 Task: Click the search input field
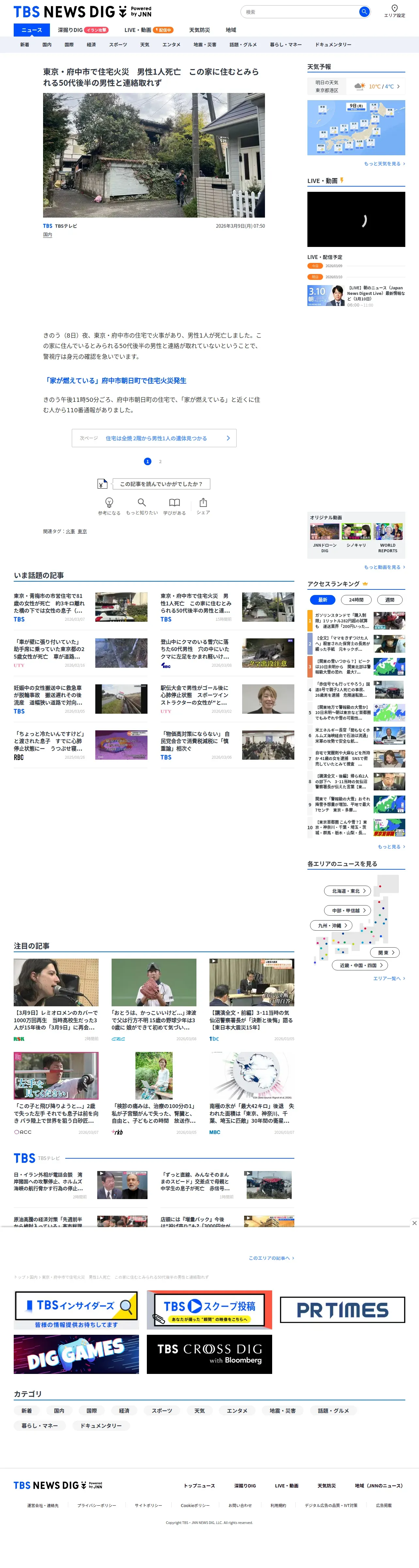pos(300,11)
